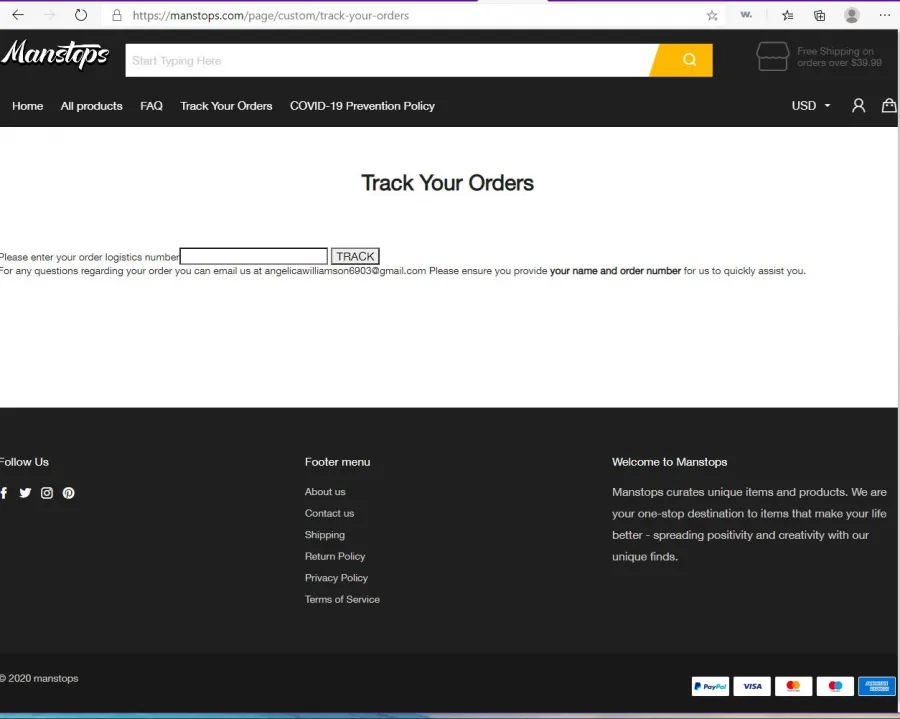Click the Footer menu heading

(x=338, y=462)
